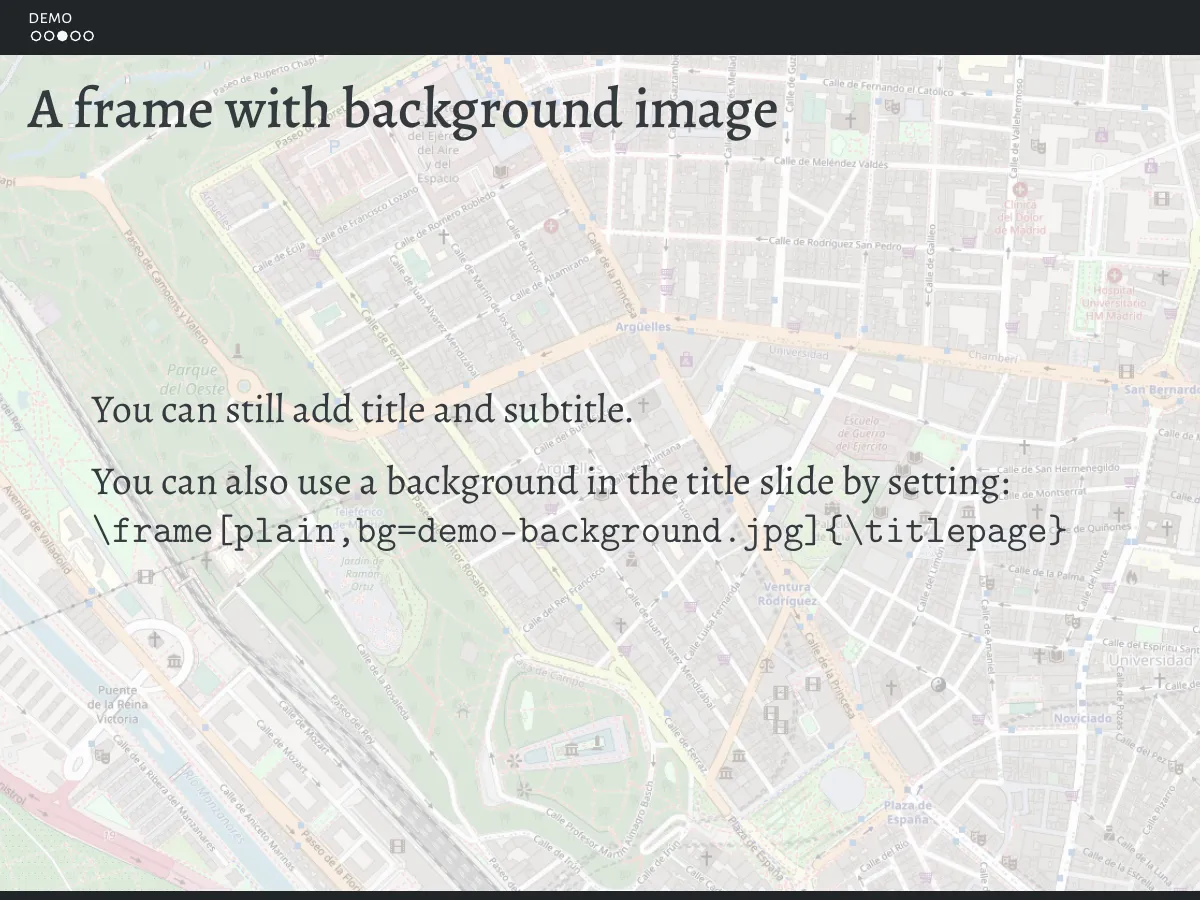Image resolution: width=1200 pixels, height=900 pixels.
Task: Open the fourth slide navigation circle
Action: [75, 36]
